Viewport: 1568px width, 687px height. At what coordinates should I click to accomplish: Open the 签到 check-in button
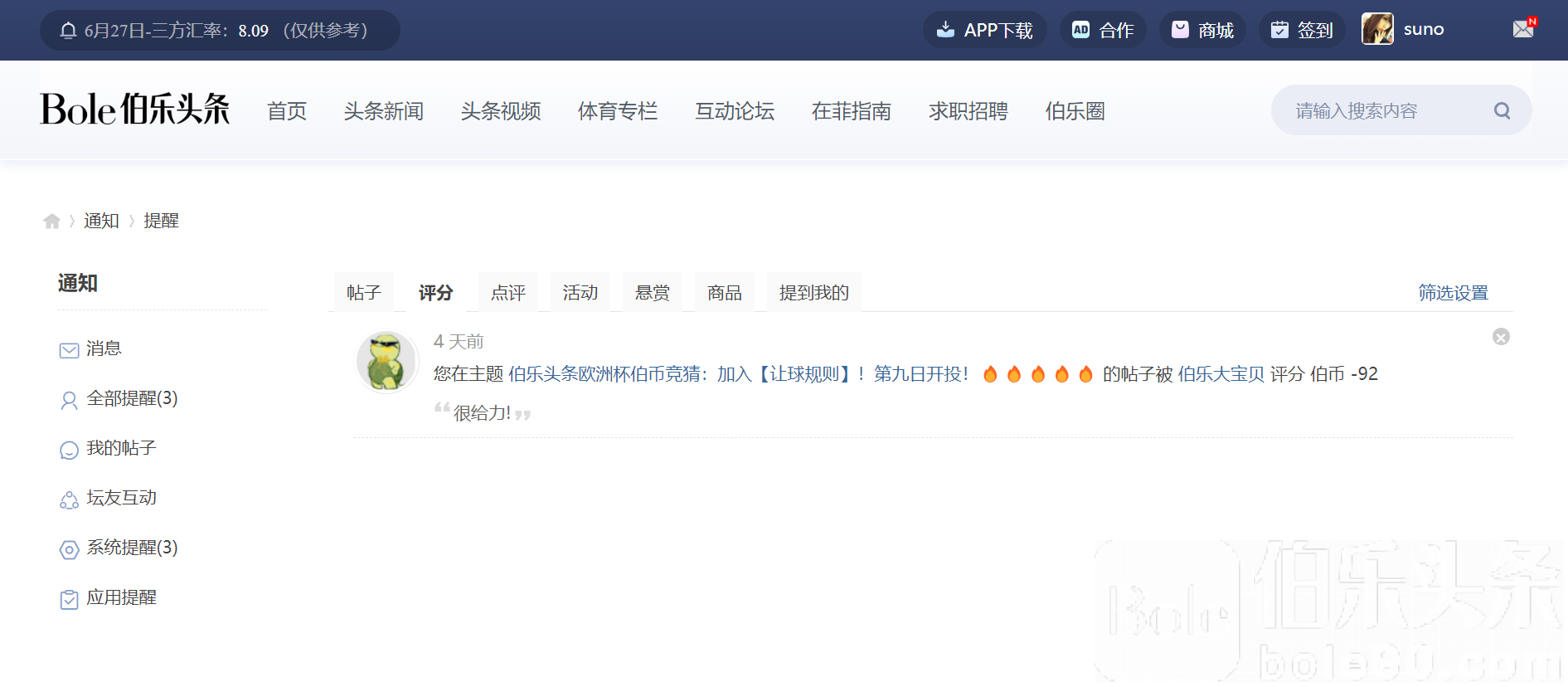pos(1302,30)
